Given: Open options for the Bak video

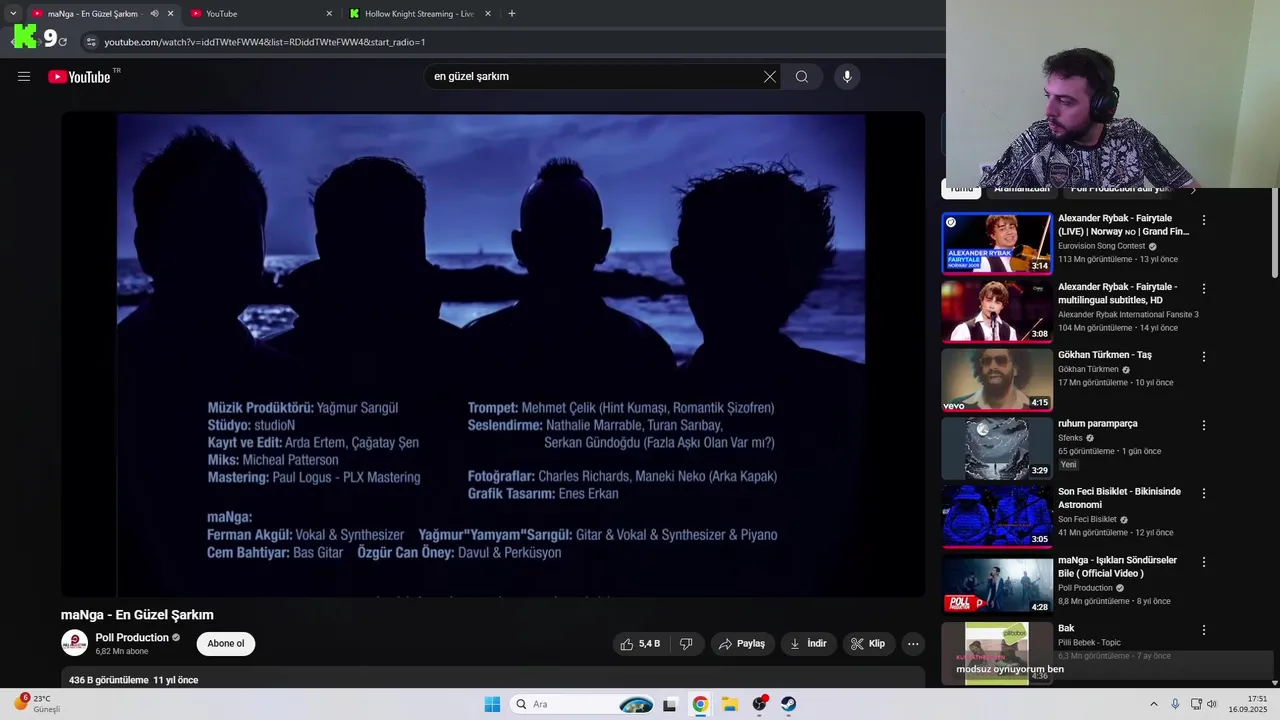Looking at the screenshot, I should click(1204, 630).
